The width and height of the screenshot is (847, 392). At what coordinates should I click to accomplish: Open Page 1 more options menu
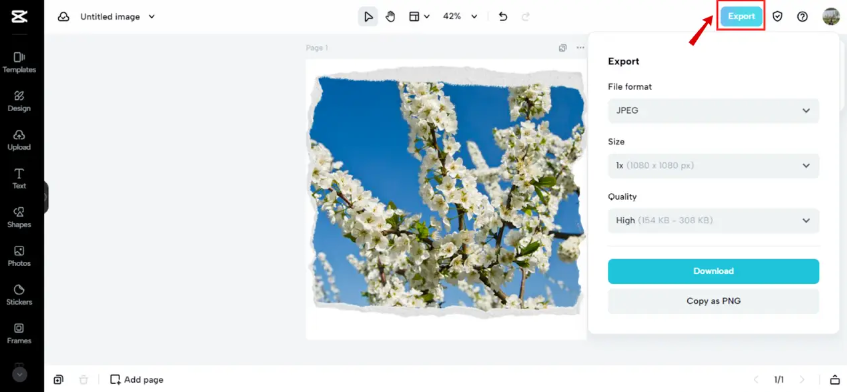coord(580,48)
